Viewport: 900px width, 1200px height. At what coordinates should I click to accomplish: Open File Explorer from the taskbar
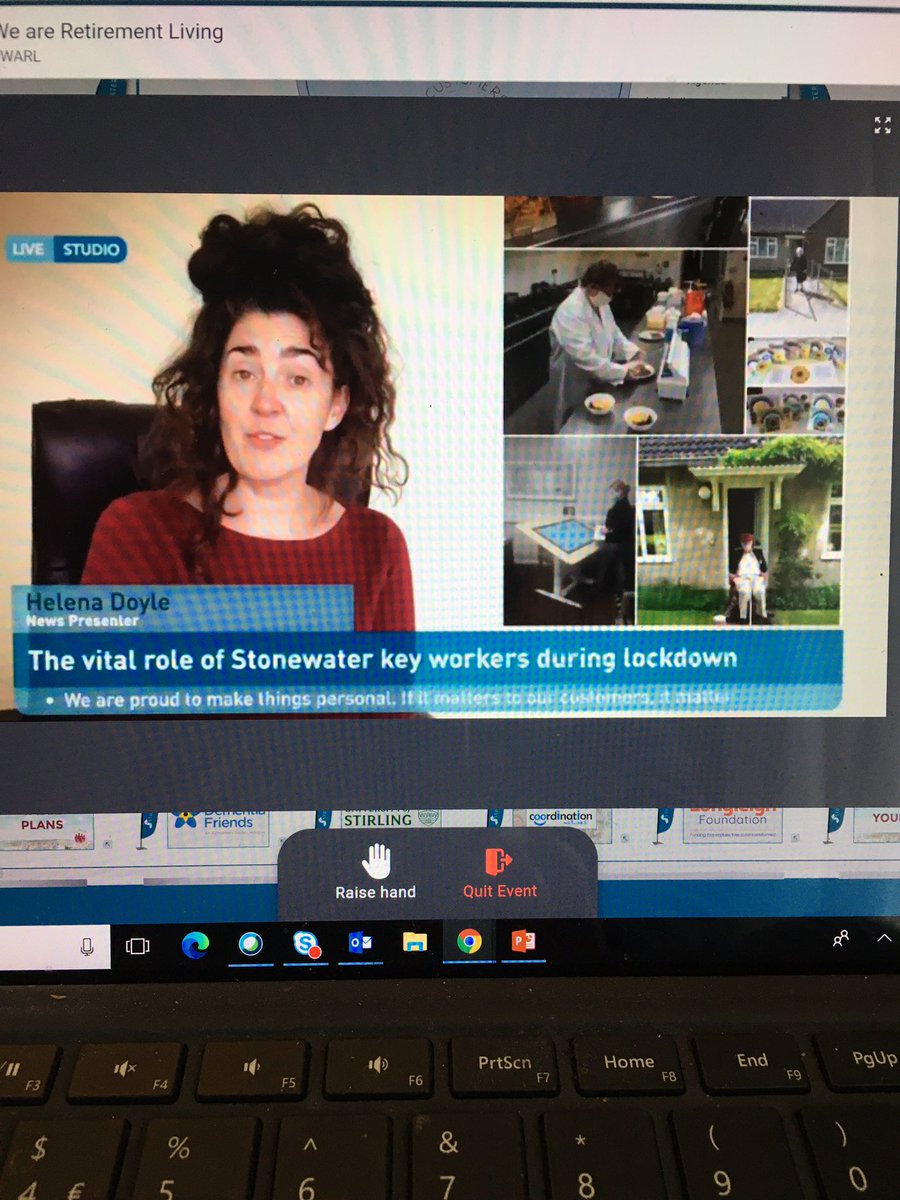click(414, 942)
